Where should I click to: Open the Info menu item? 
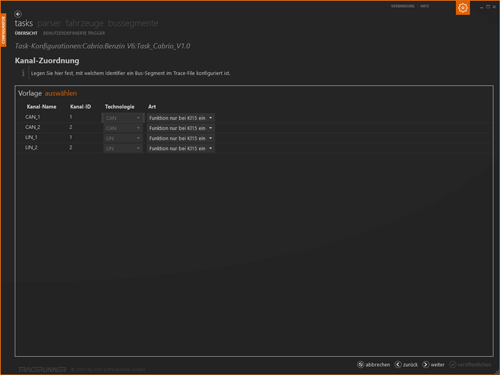click(424, 6)
